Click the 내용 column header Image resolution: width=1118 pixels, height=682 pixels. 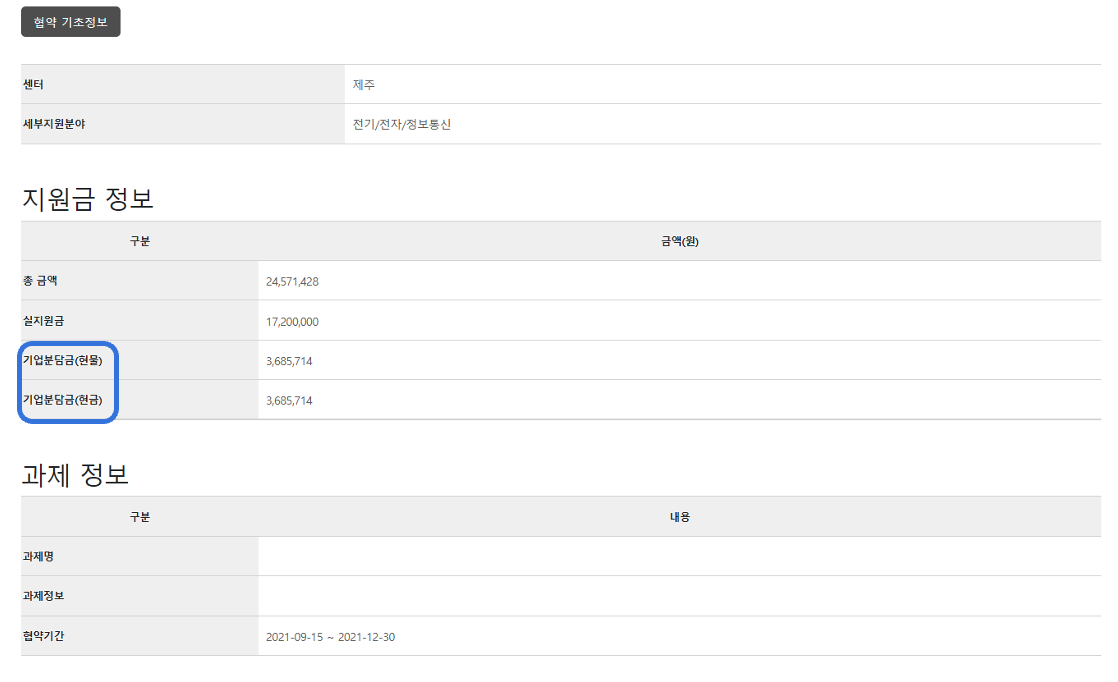679,517
